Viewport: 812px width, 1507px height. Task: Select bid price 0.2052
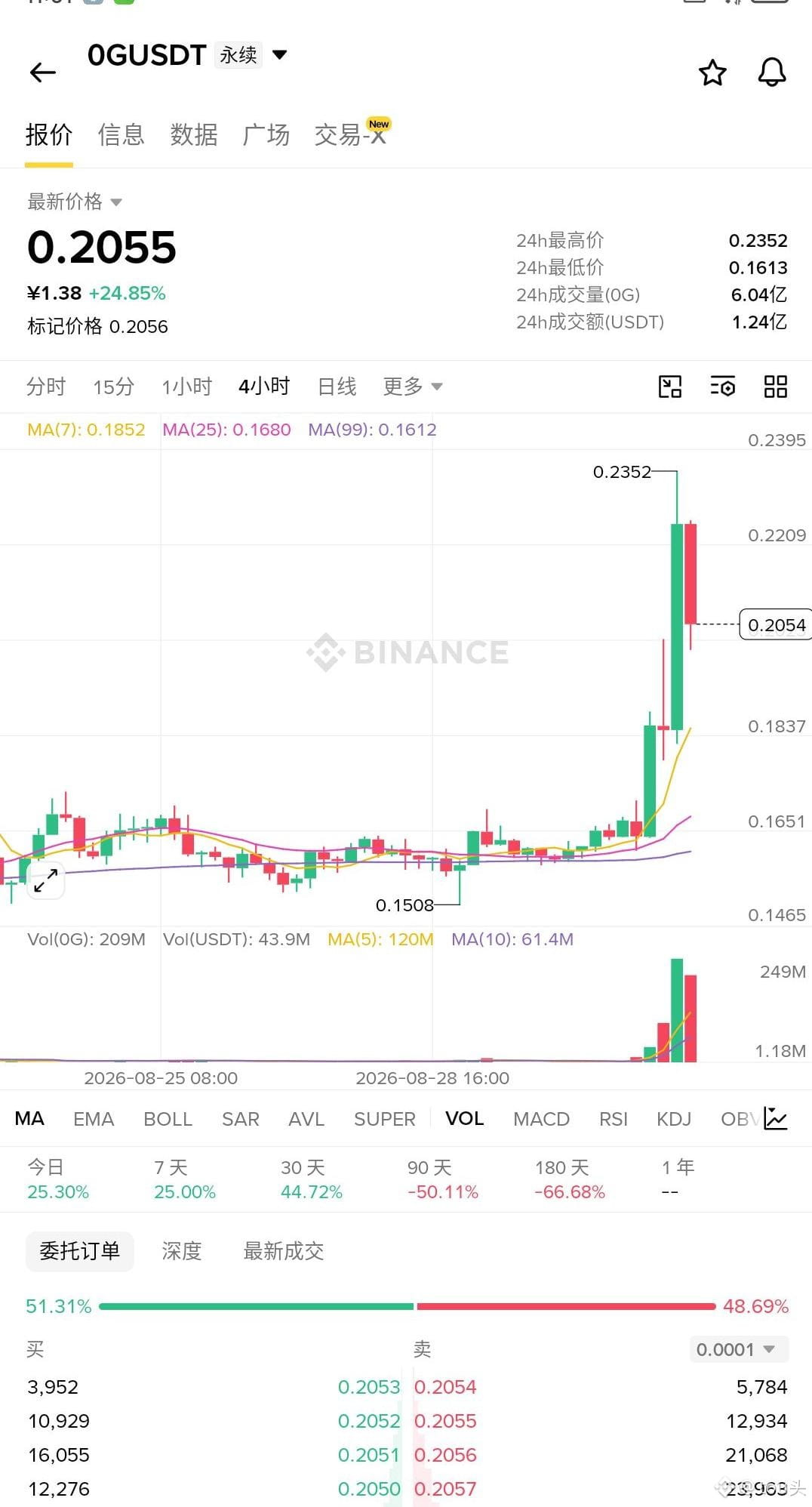point(369,1421)
